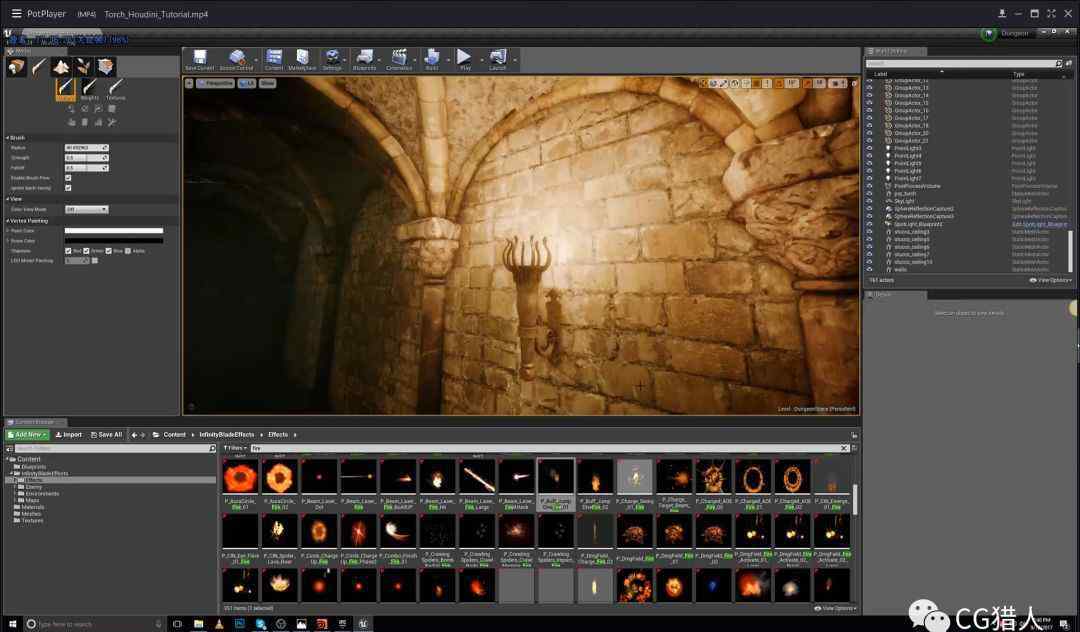Open Marketplace from the toolbar
Image resolution: width=1080 pixels, height=632 pixels.
(x=302, y=60)
